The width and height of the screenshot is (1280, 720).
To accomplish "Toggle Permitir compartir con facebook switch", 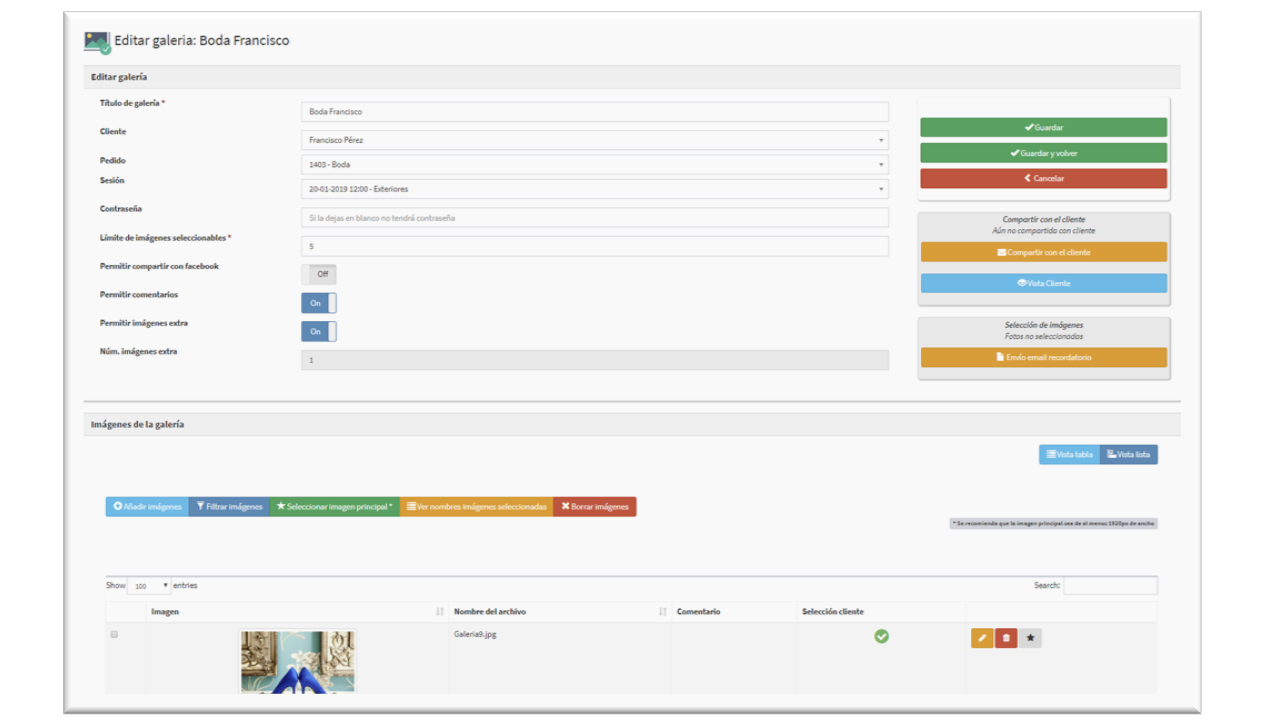I will (x=319, y=274).
